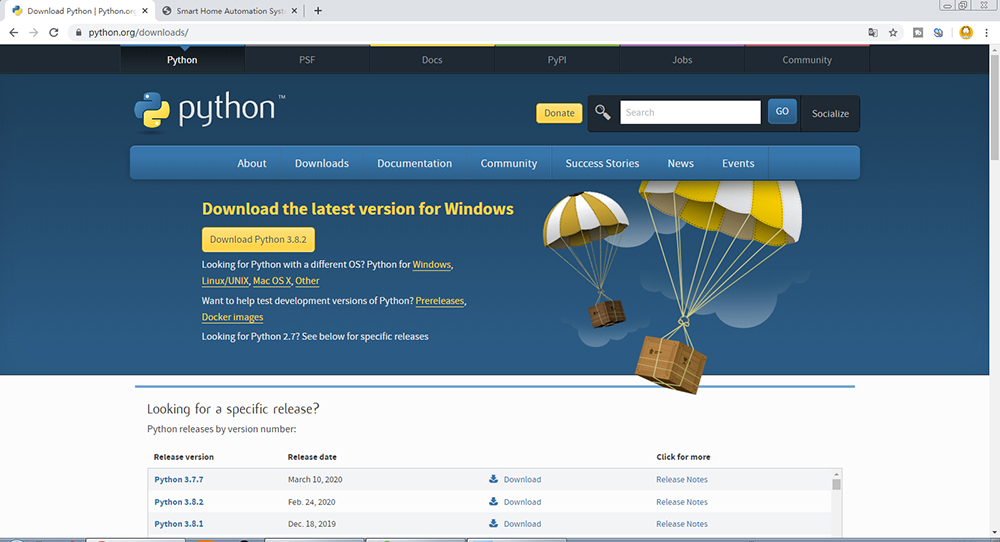
Task: Go back to the previous page
Action: pos(13,32)
